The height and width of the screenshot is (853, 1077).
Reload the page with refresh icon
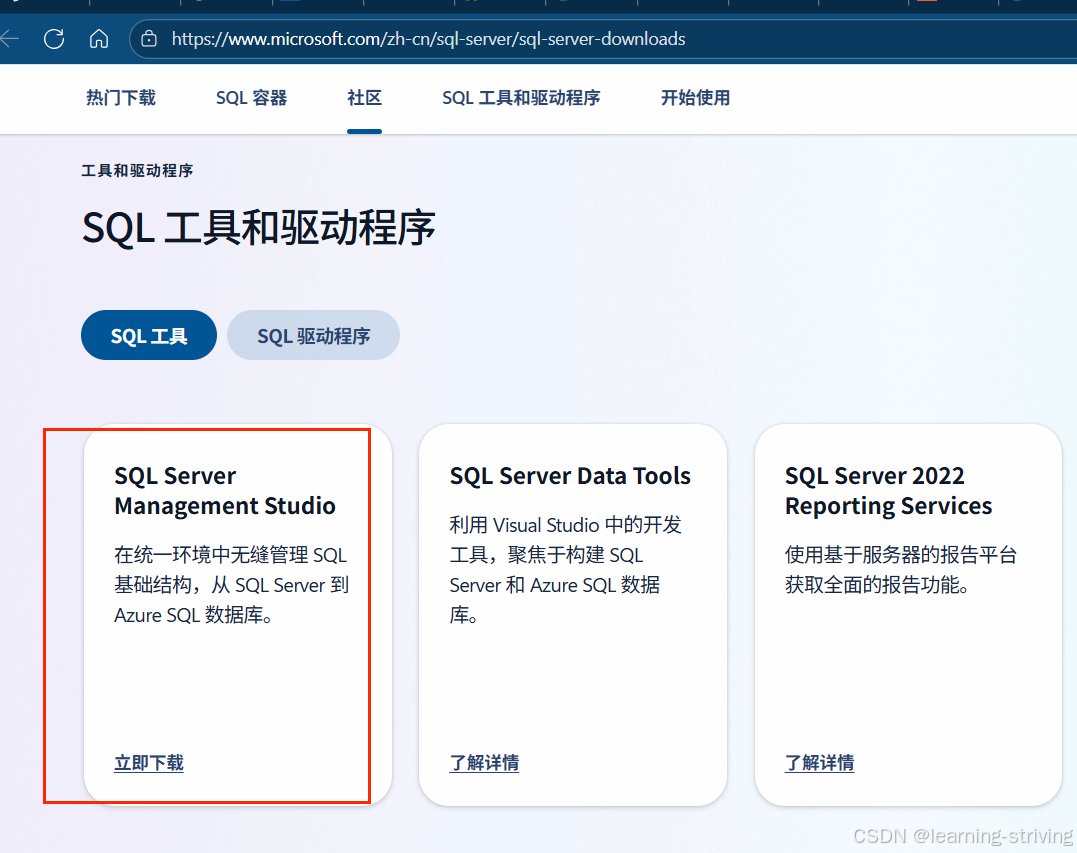tap(54, 38)
